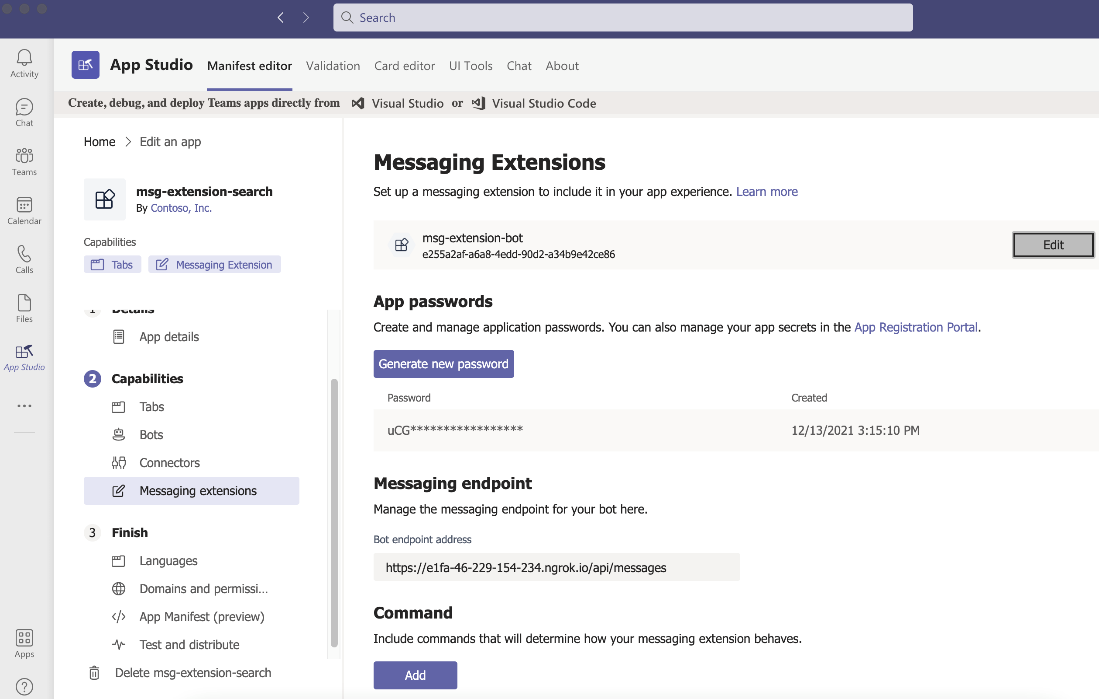Click the Capabilities step heading
Screen dimensions: 1099x699
pyautogui.click(x=147, y=379)
